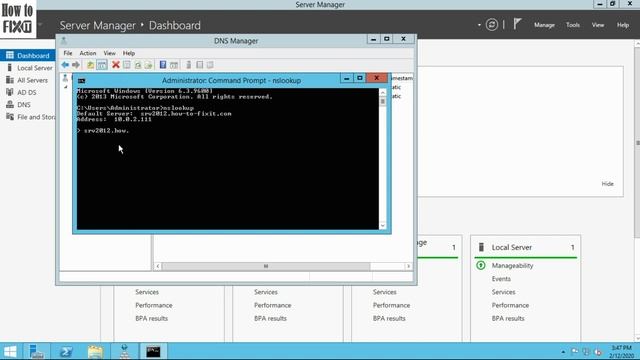Image resolution: width=640 pixels, height=360 pixels.
Task: Click the New Server tower icon in DNS toolbar
Action: [189, 65]
